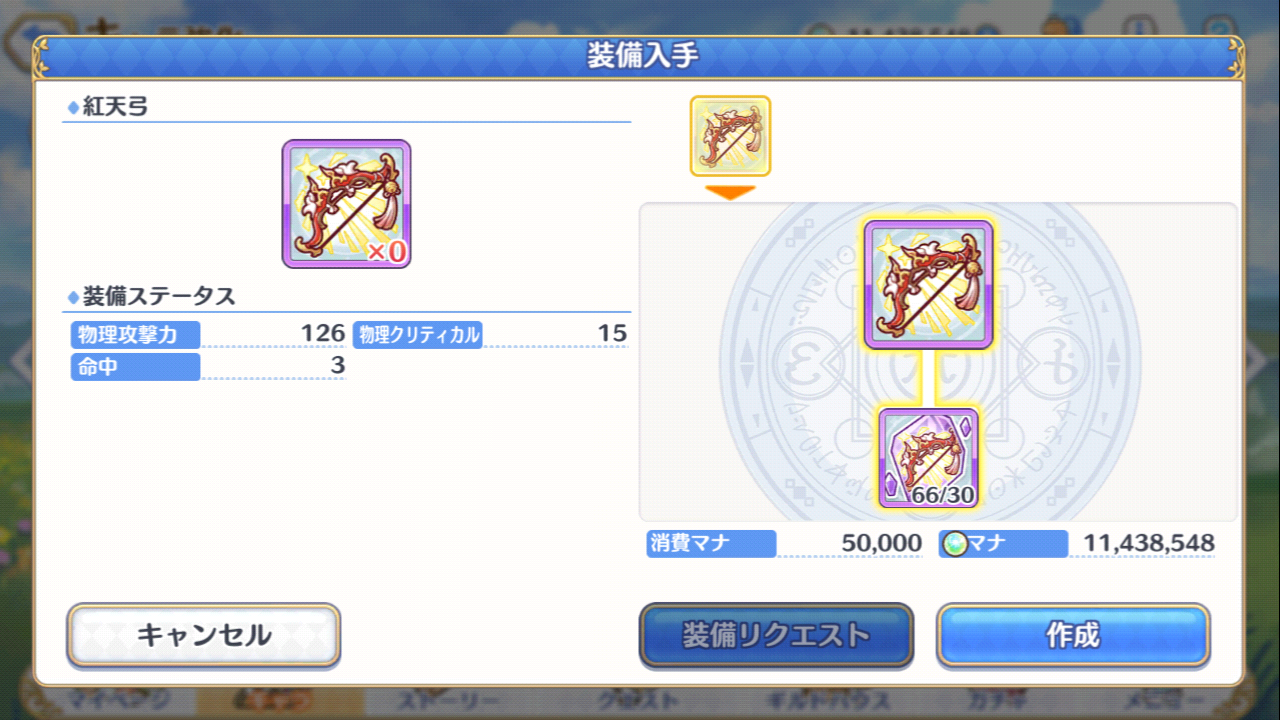Tap the 紅天弓 bow icon showing ×0
This screenshot has width=1280, height=720.
pyautogui.click(x=346, y=204)
